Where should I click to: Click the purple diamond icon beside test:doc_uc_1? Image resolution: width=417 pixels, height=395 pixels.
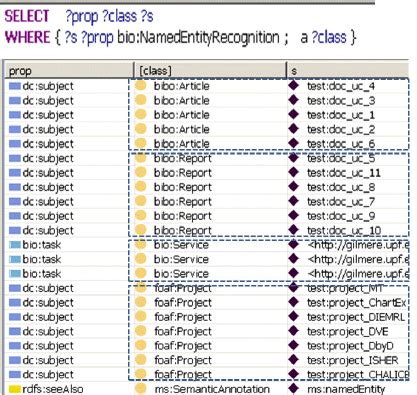293,114
